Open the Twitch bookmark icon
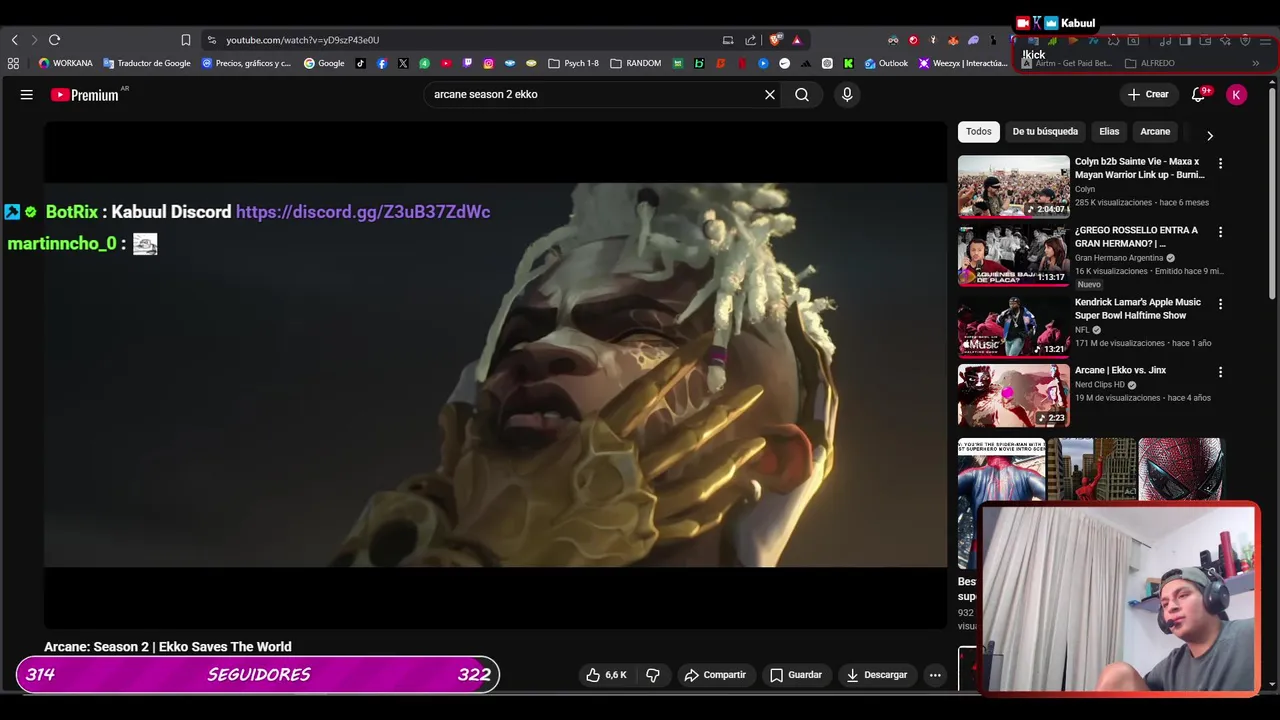Screen dimensions: 1280x720 467,63
